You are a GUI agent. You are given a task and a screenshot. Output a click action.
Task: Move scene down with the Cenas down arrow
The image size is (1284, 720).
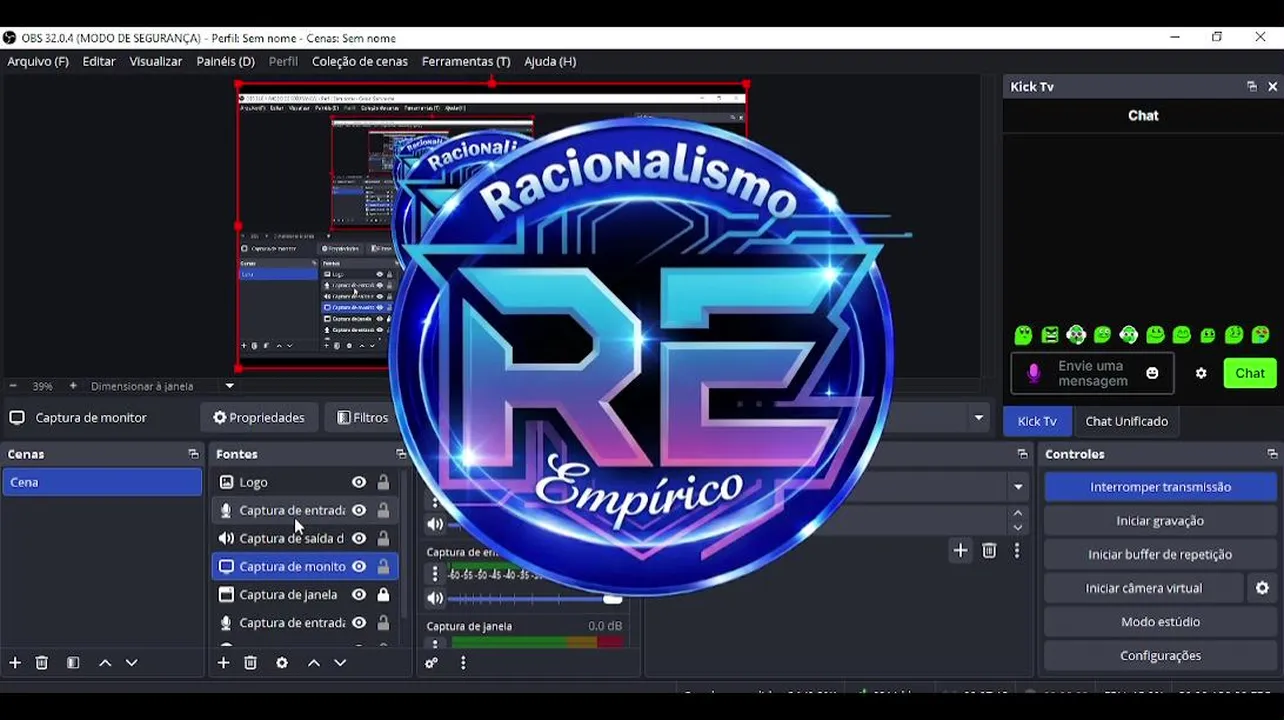[131, 663]
